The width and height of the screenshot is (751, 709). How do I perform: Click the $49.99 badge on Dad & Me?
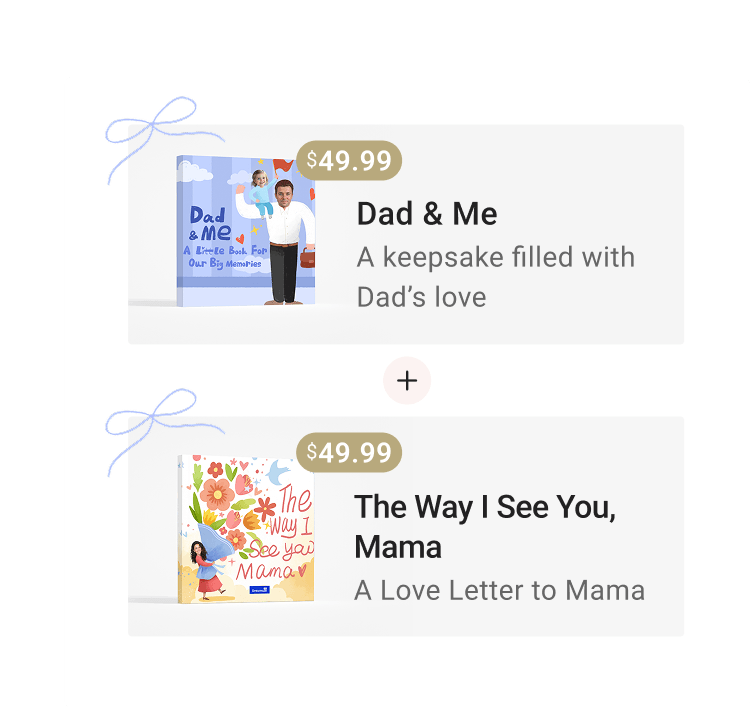[x=349, y=160]
